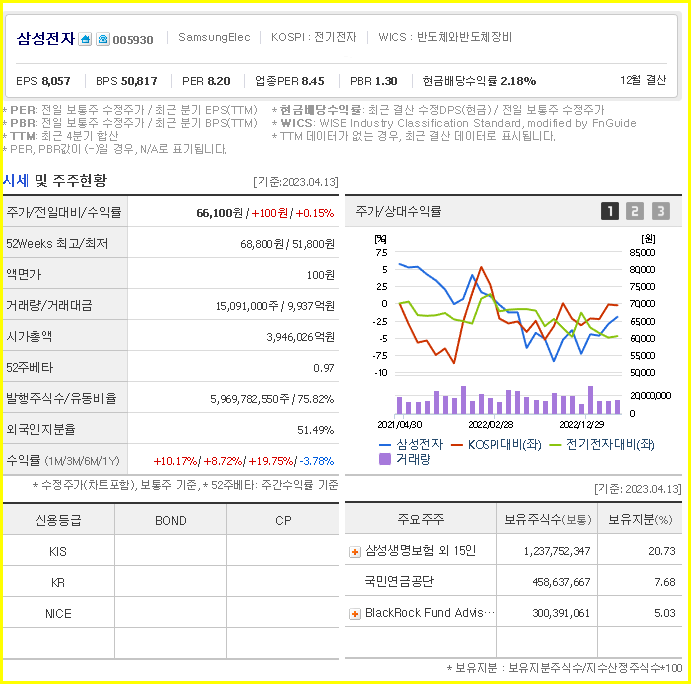Expand BlackRock Fund Advisors shareholder row
The height and width of the screenshot is (684, 691).
coord(355,613)
